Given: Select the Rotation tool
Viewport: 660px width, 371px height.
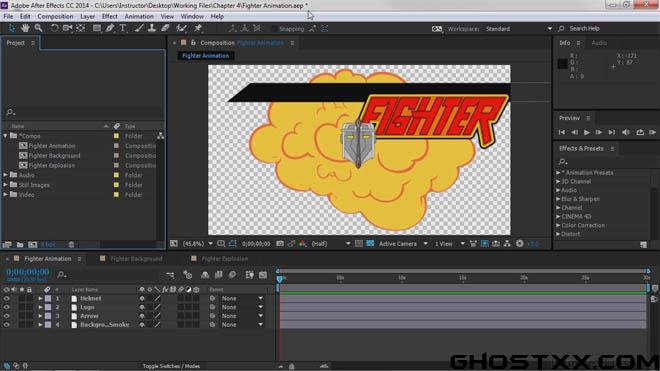Looking at the screenshot, I should 54,28.
